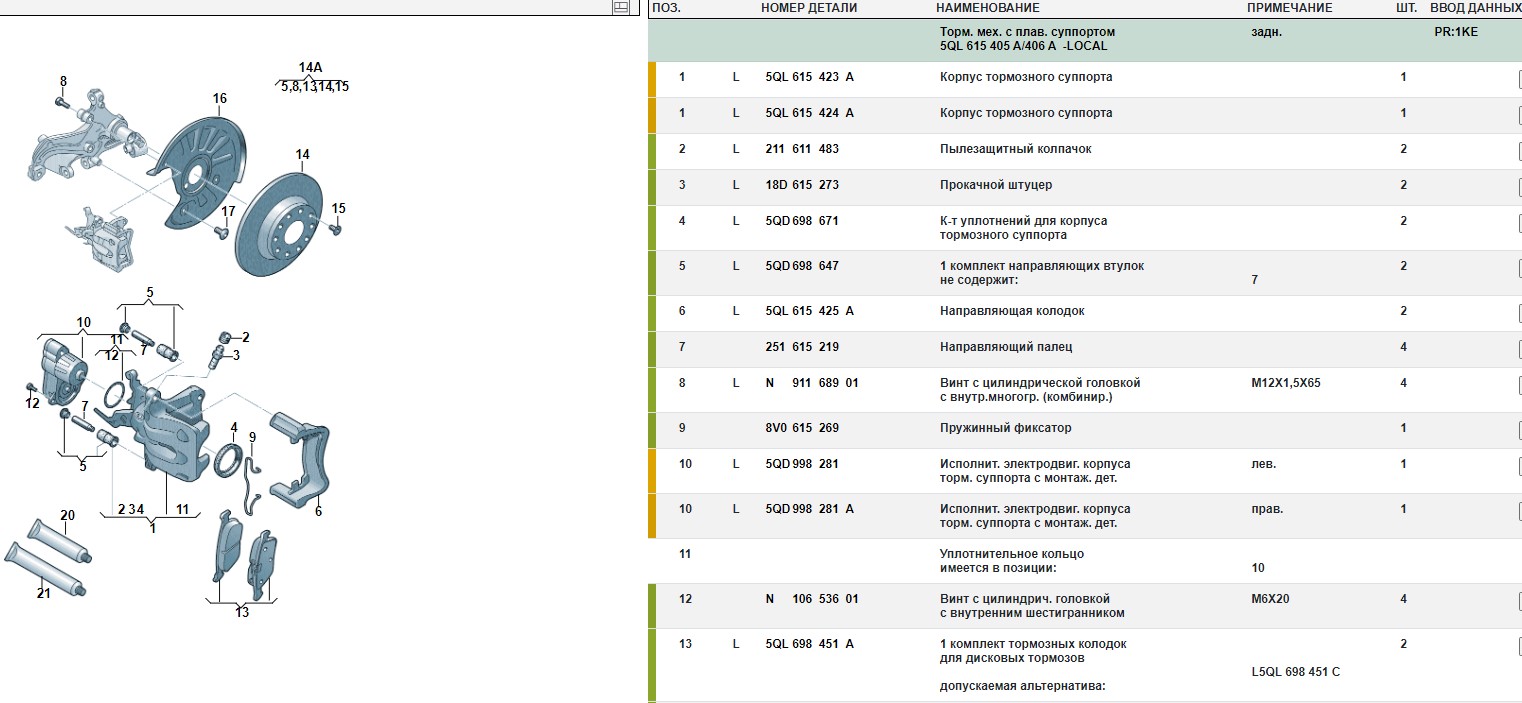The width and height of the screenshot is (1522, 703).
Task: Select callout 14A above the parts list
Action: click(311, 68)
